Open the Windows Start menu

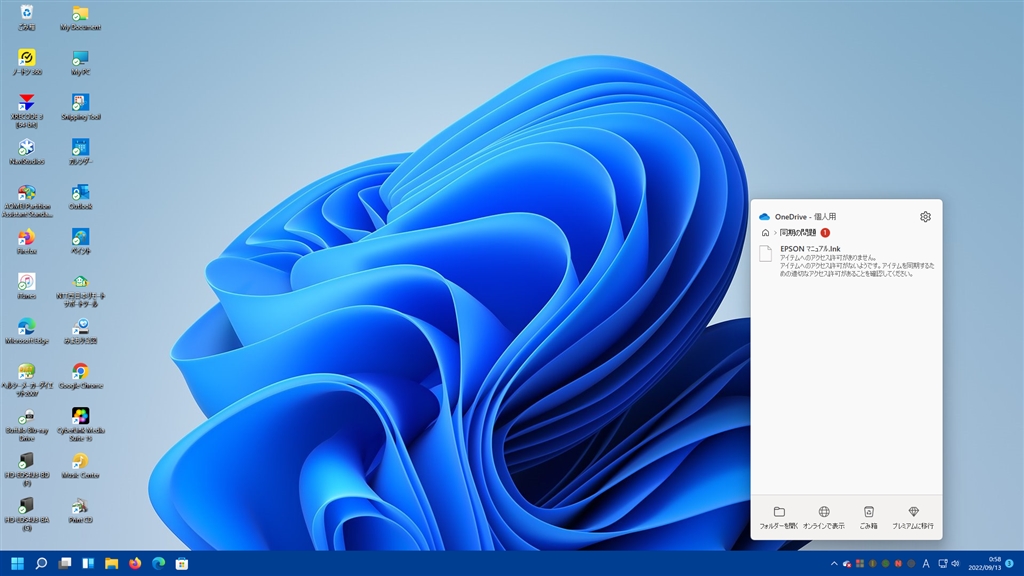tap(17, 563)
